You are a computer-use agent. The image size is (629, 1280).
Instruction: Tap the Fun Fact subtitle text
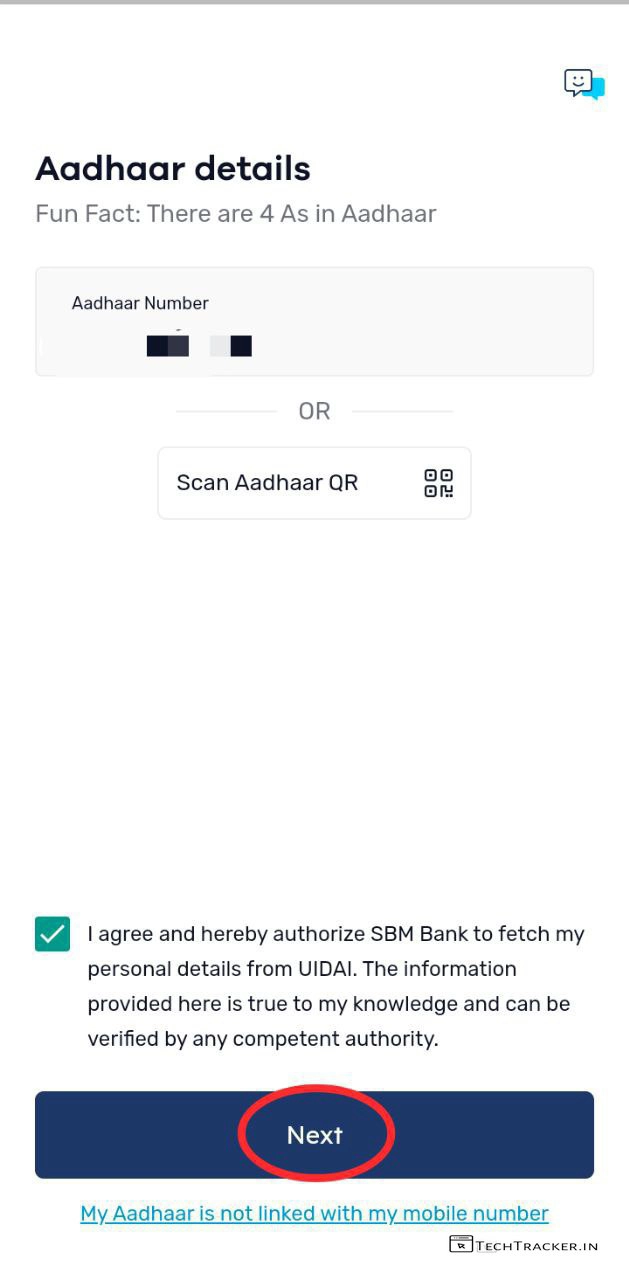click(x=236, y=214)
